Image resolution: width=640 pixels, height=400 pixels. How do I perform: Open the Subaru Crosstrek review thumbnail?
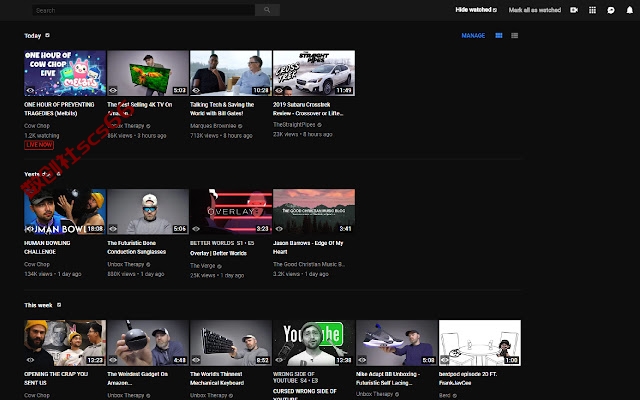tap(314, 73)
